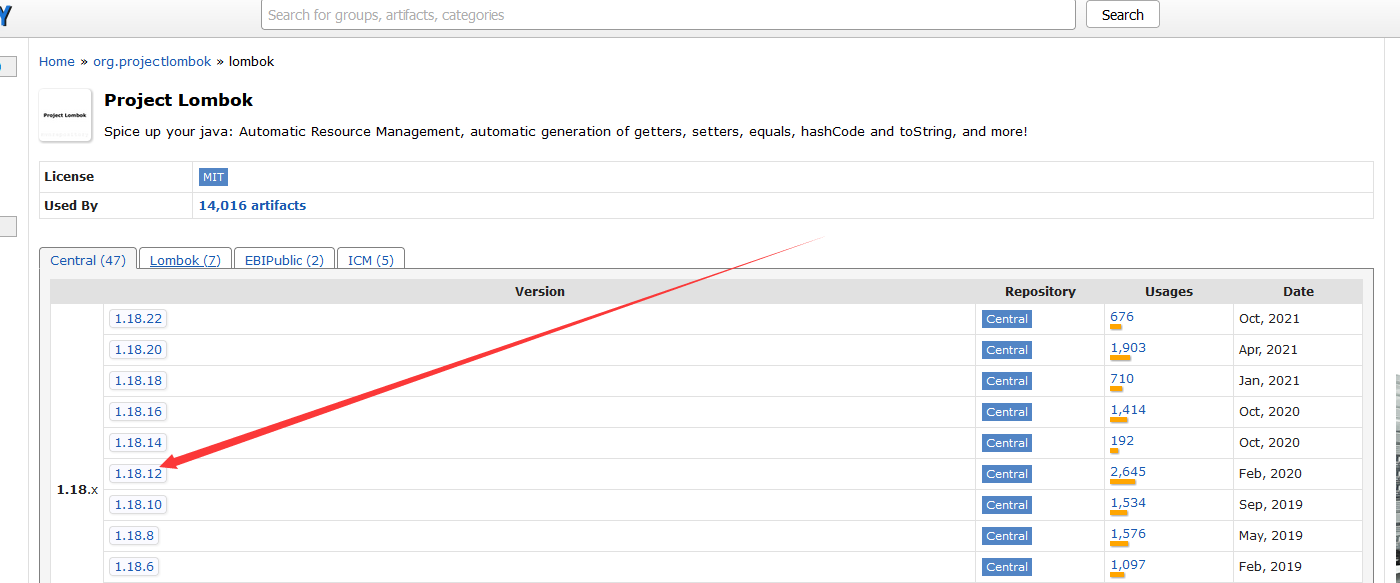Click the lombok breadcrumb text
The height and width of the screenshot is (583, 1400).
point(251,61)
